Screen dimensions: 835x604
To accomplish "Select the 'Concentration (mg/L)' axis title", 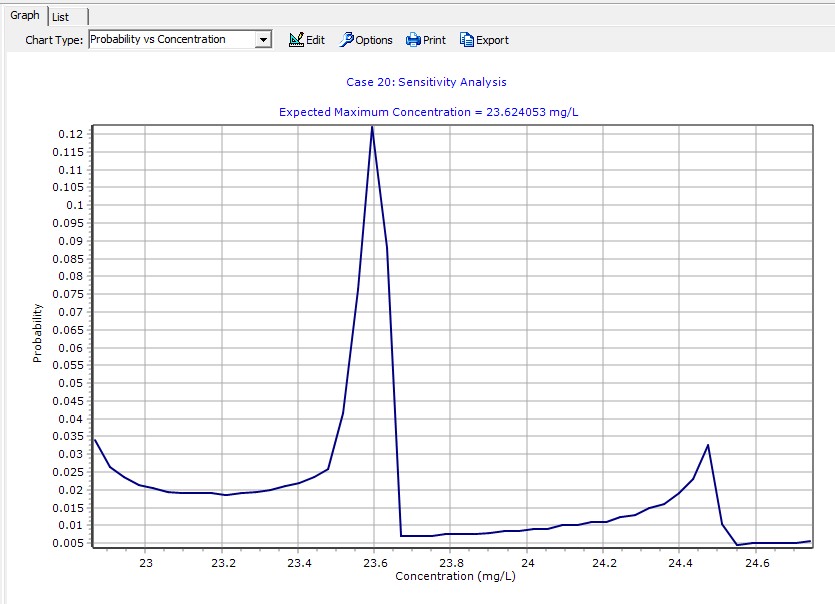I will pos(450,576).
